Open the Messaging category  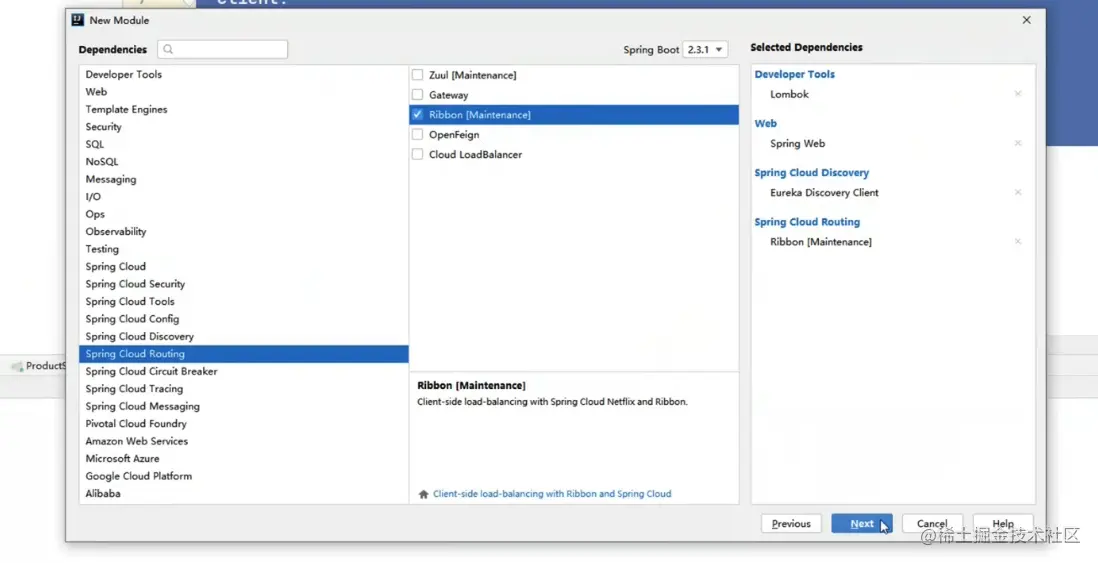[x=244, y=179]
